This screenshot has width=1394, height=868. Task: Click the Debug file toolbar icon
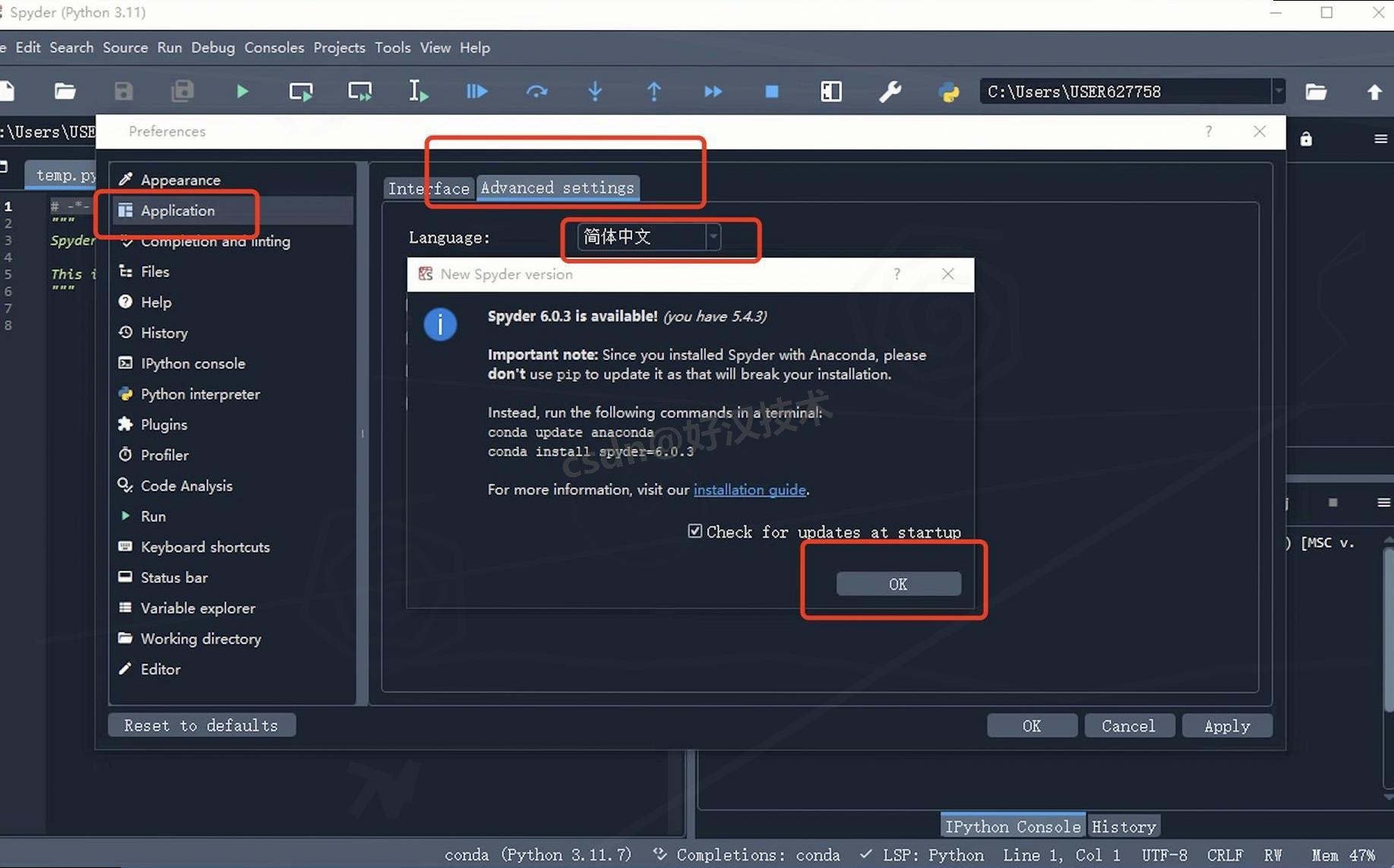click(x=476, y=91)
